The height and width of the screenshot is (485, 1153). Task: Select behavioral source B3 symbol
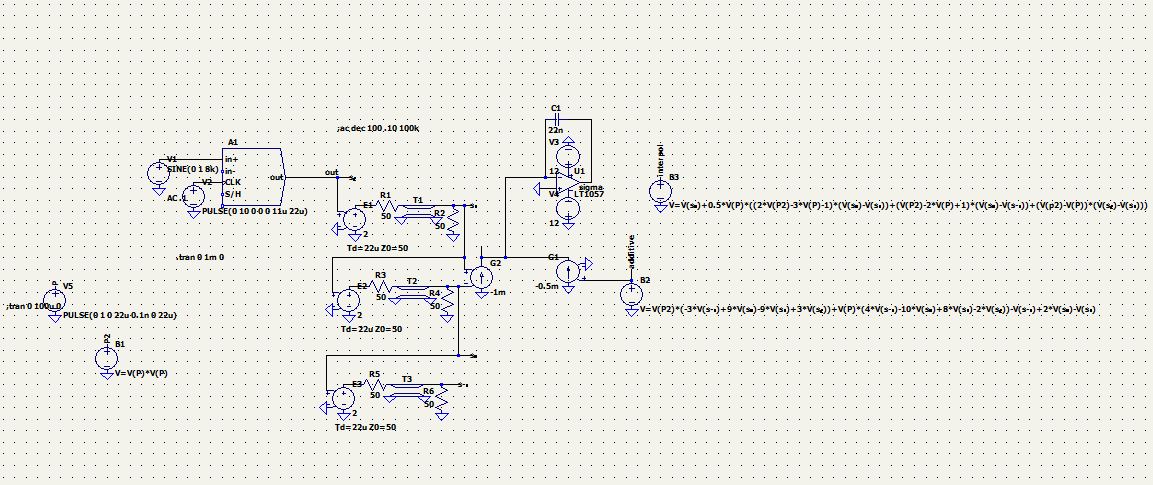(x=660, y=191)
